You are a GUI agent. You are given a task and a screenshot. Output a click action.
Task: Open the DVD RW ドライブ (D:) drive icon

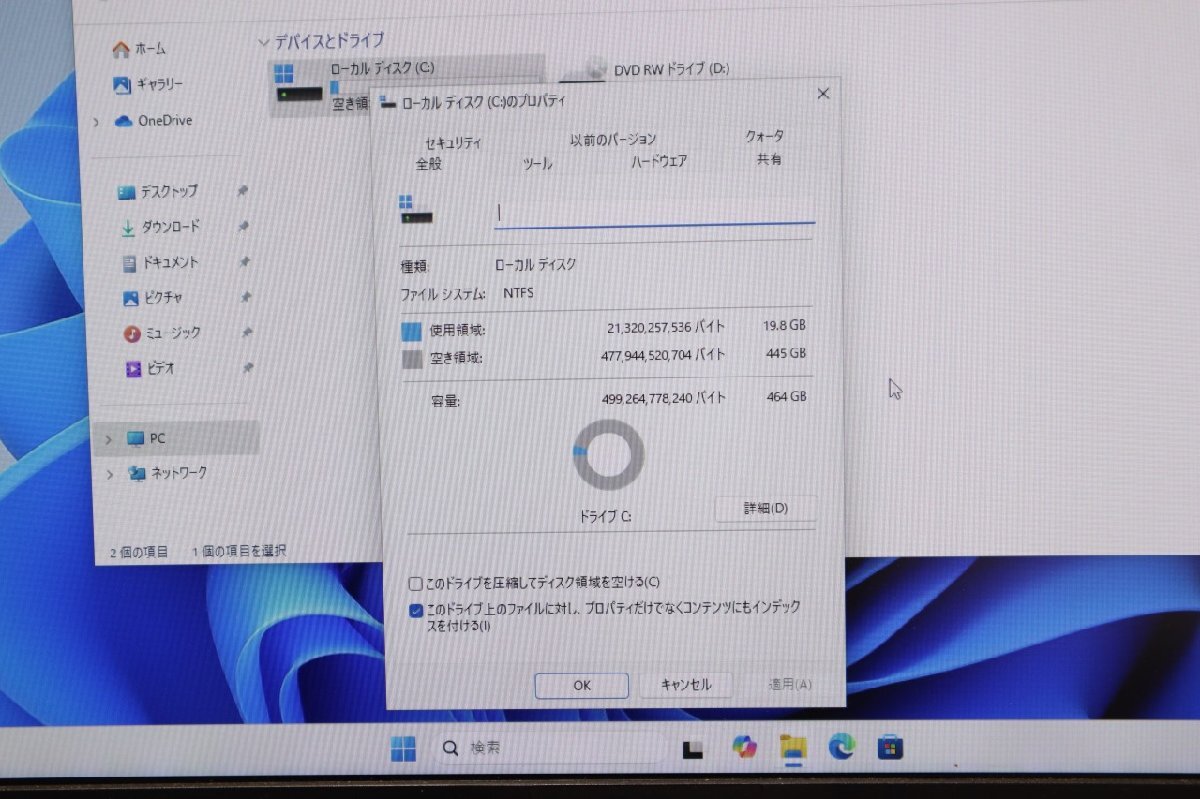pos(583,70)
